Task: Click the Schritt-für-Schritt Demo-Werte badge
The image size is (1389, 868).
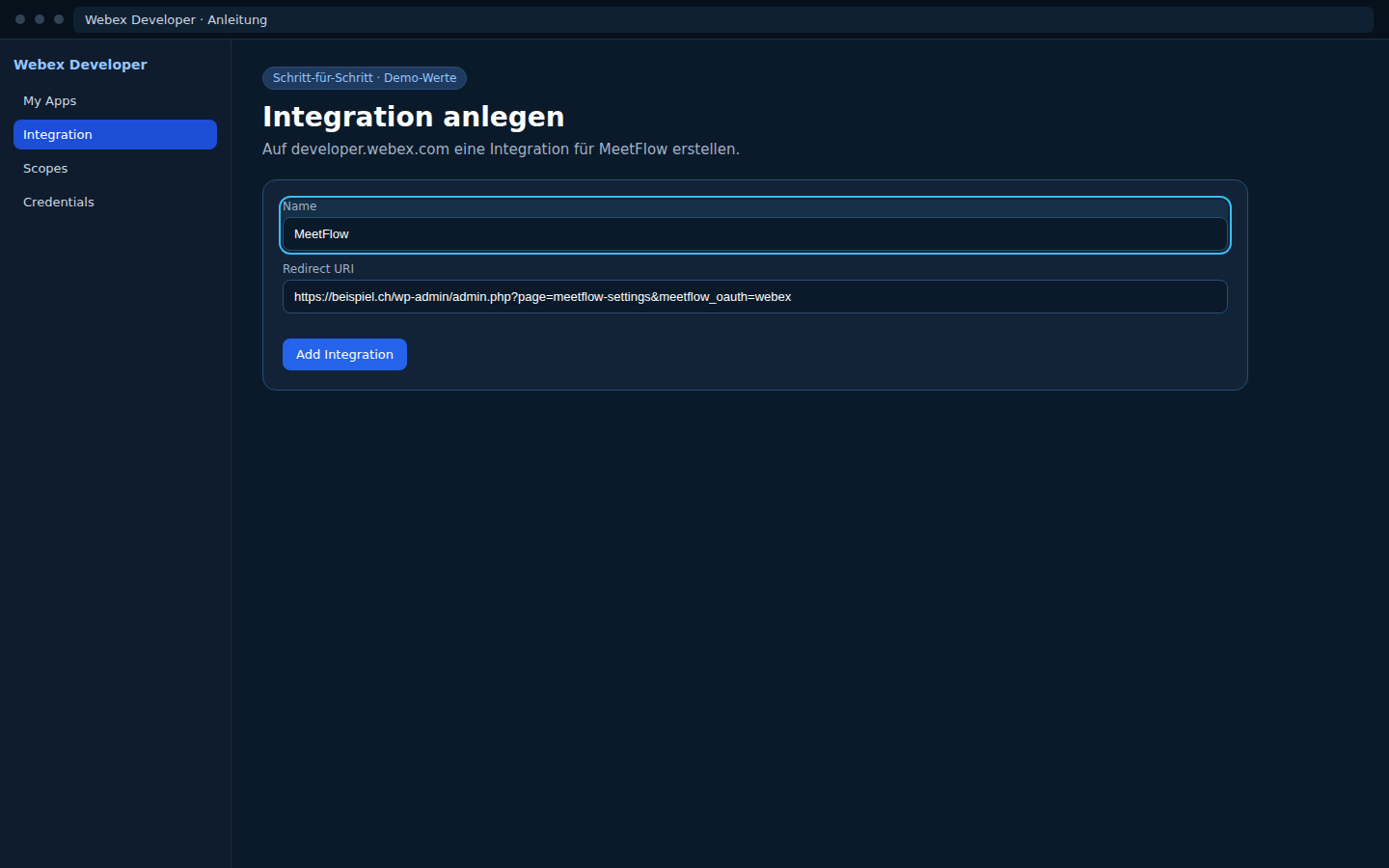Action: point(365,78)
